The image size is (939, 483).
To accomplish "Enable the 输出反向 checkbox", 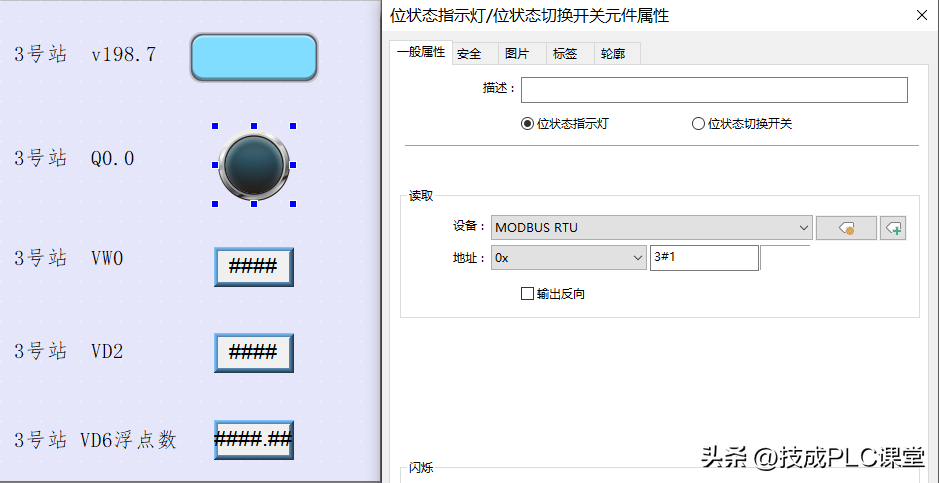I will [x=528, y=294].
